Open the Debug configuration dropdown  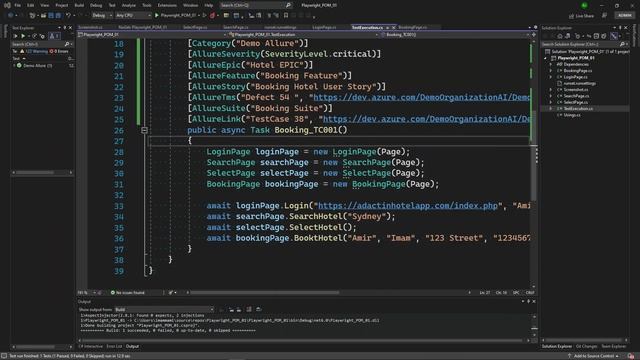pos(102,16)
